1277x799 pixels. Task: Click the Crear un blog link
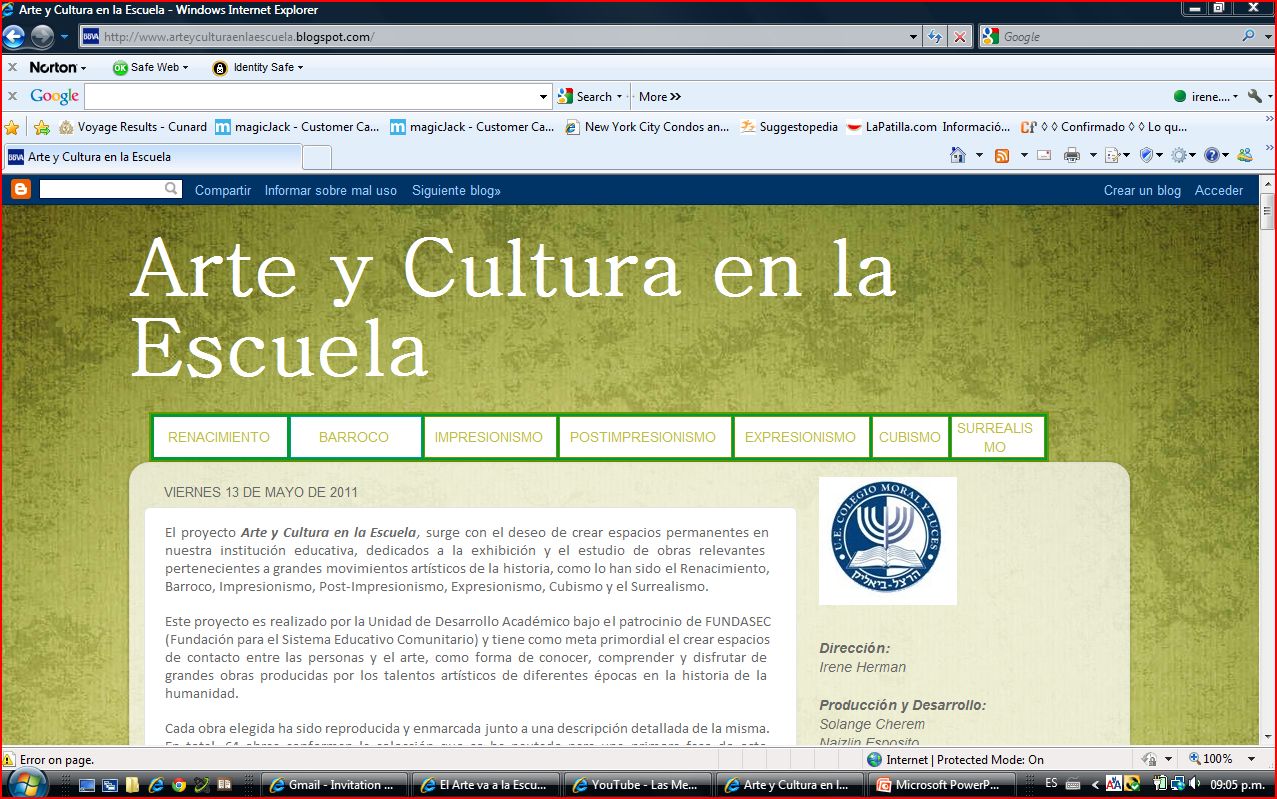[x=1142, y=190]
